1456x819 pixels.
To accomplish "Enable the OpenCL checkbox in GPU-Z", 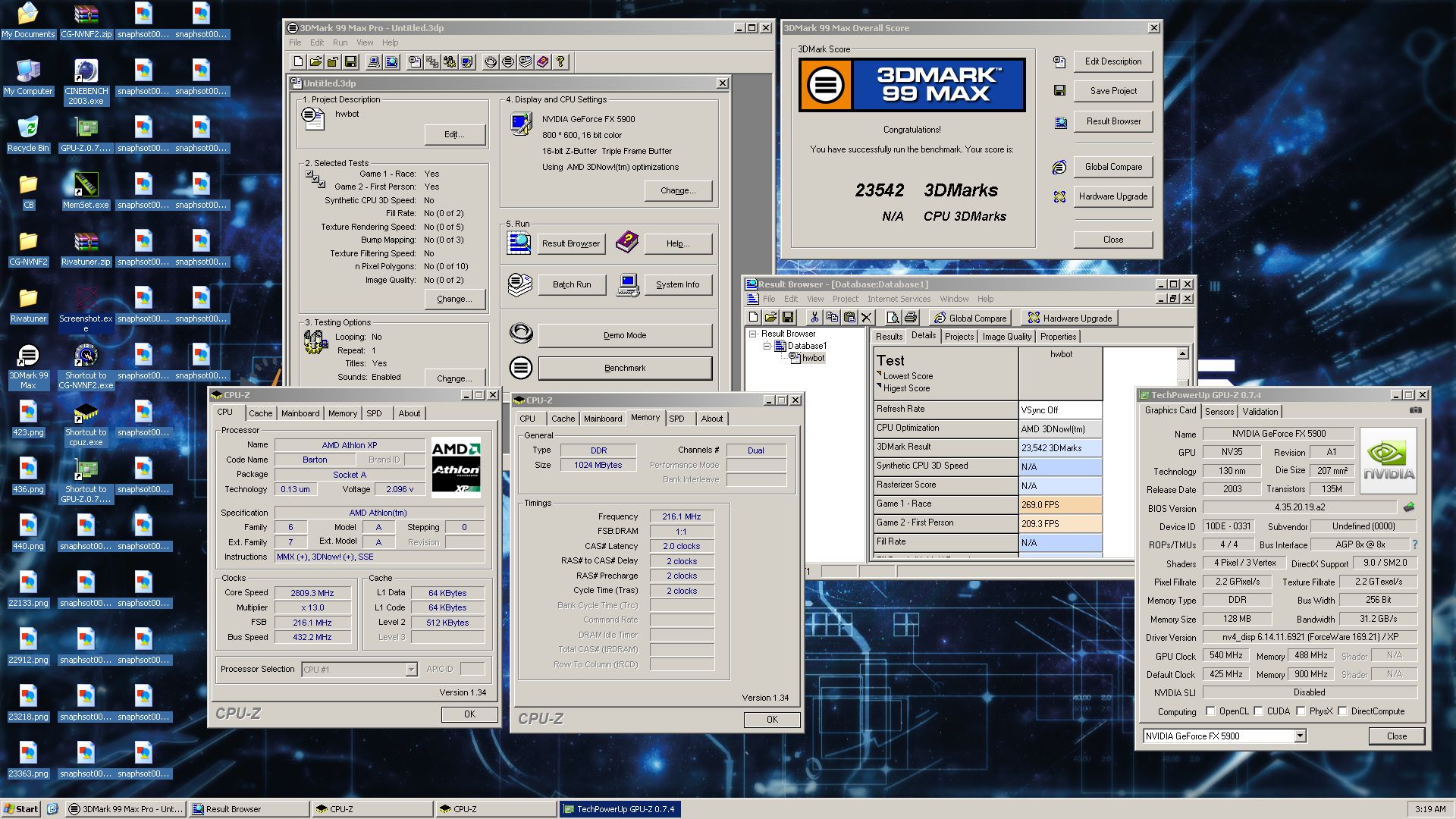I will tap(1210, 711).
